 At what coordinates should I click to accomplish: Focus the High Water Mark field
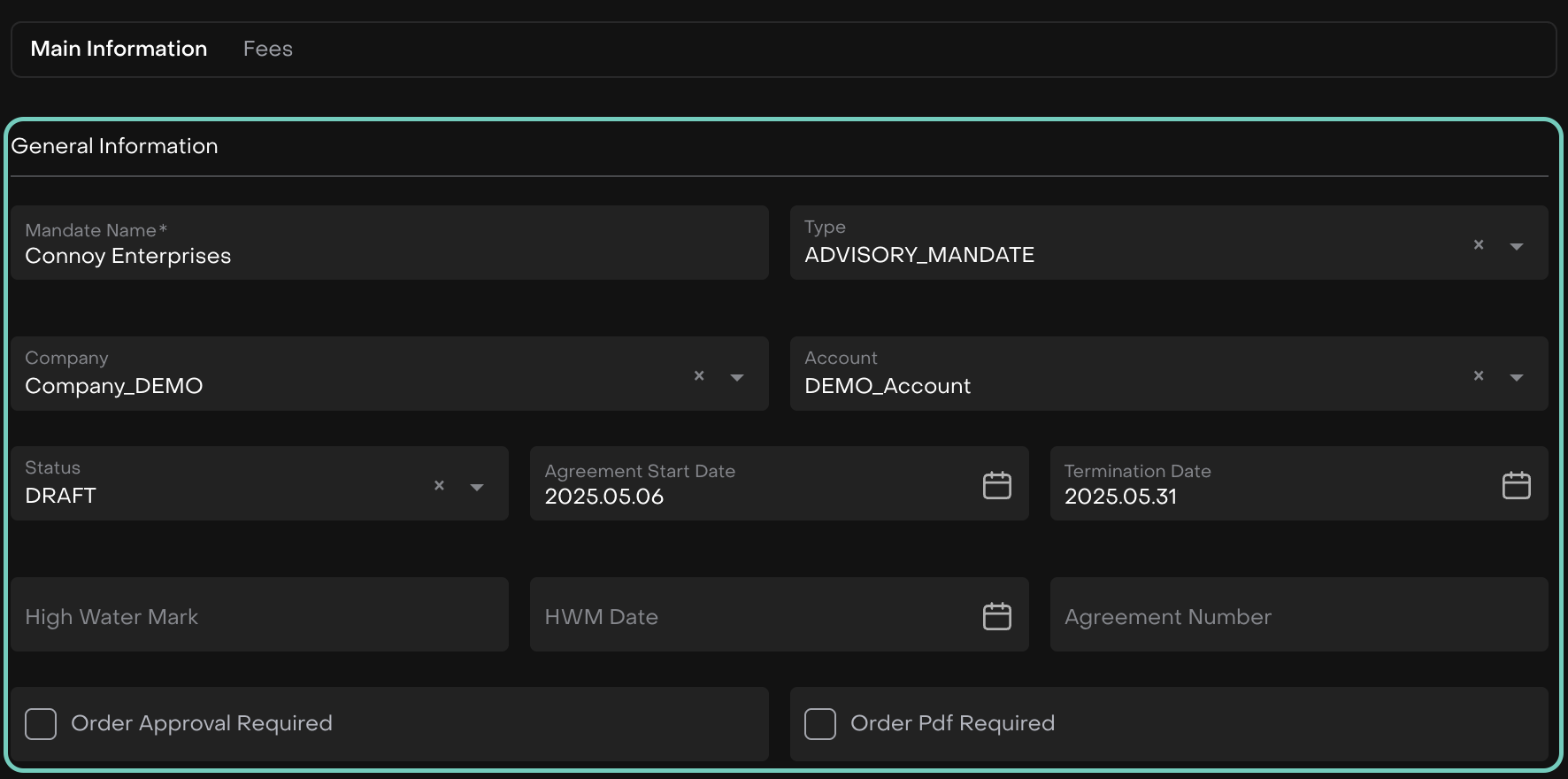259,616
